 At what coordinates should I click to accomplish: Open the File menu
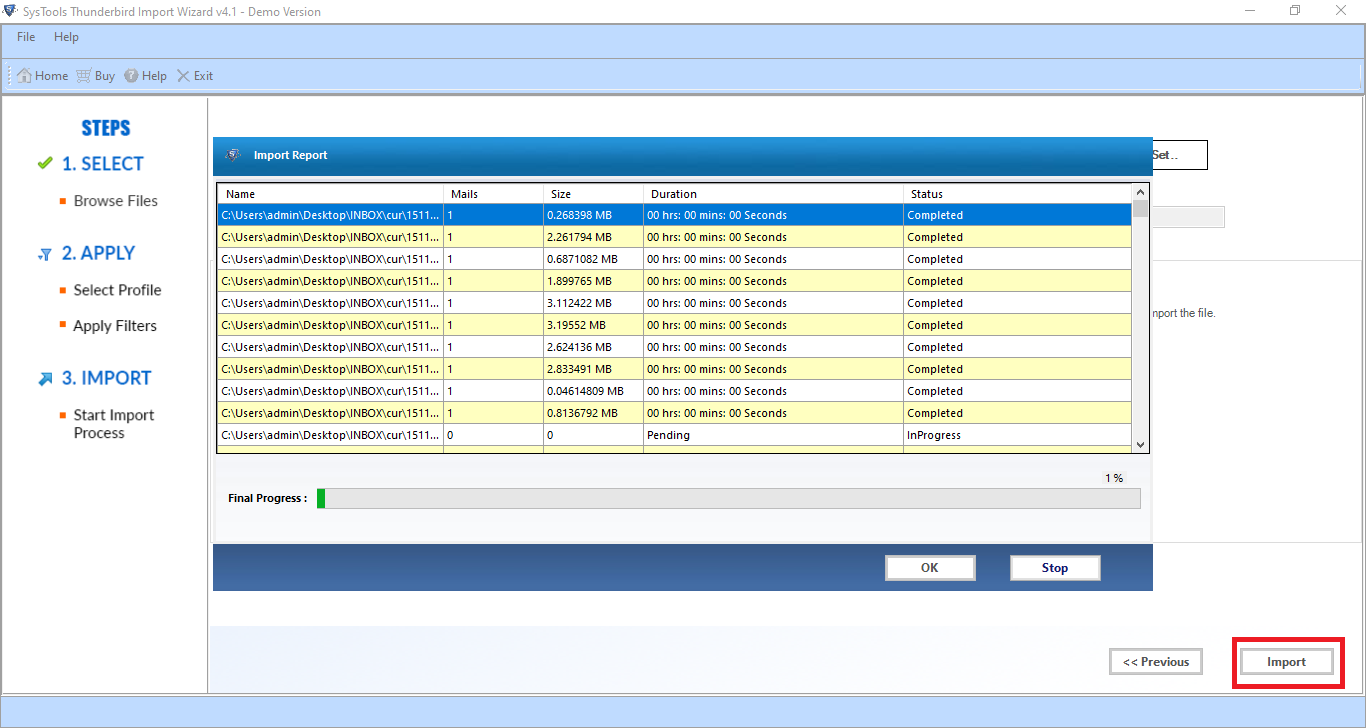pyautogui.click(x=26, y=37)
